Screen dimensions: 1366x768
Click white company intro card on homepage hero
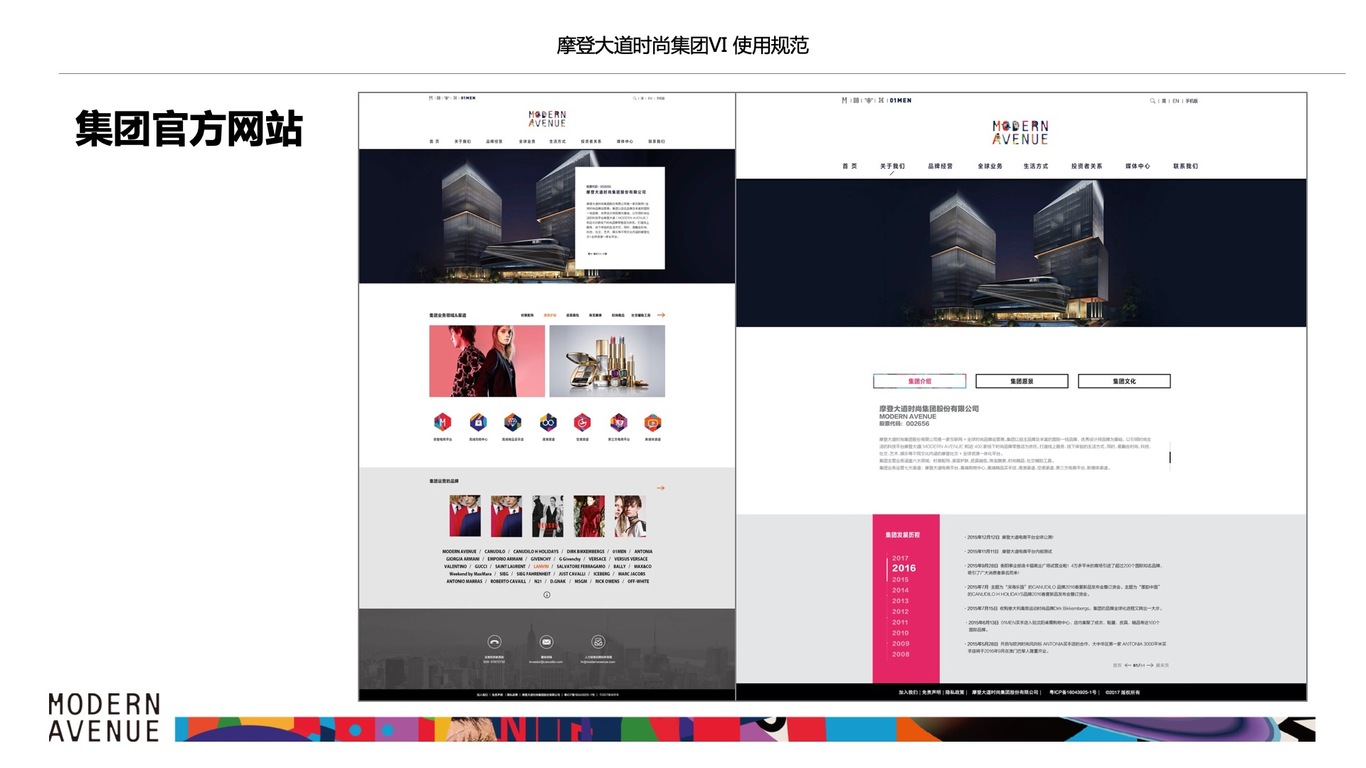620,218
